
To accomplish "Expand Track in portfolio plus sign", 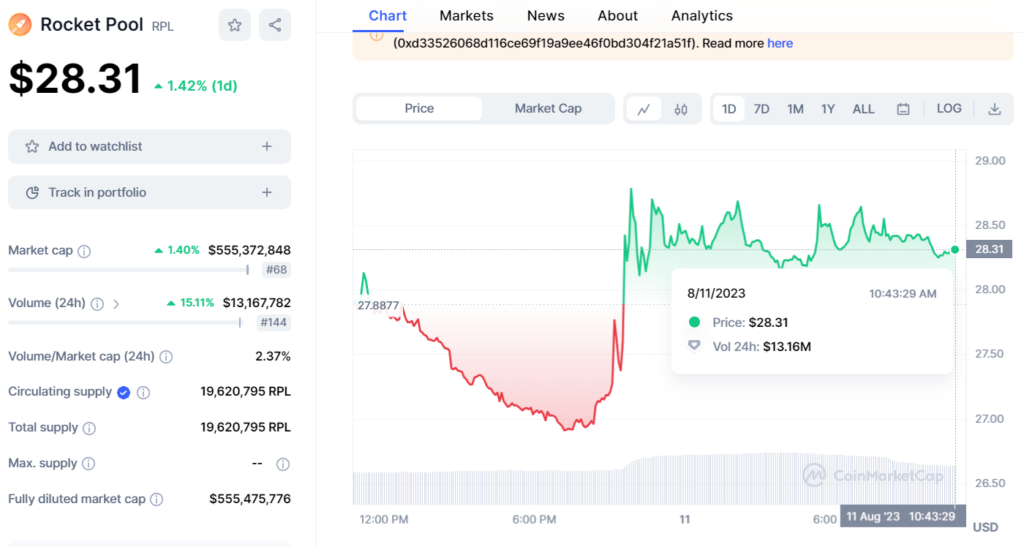I will tap(267, 192).
